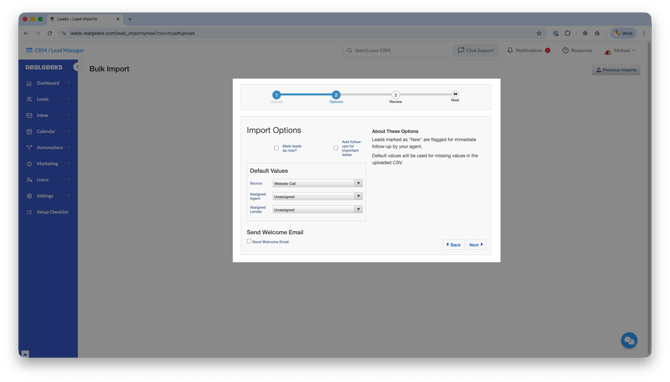Click the Send Welcome Email label link
This screenshot has height=382, width=670.
point(270,242)
